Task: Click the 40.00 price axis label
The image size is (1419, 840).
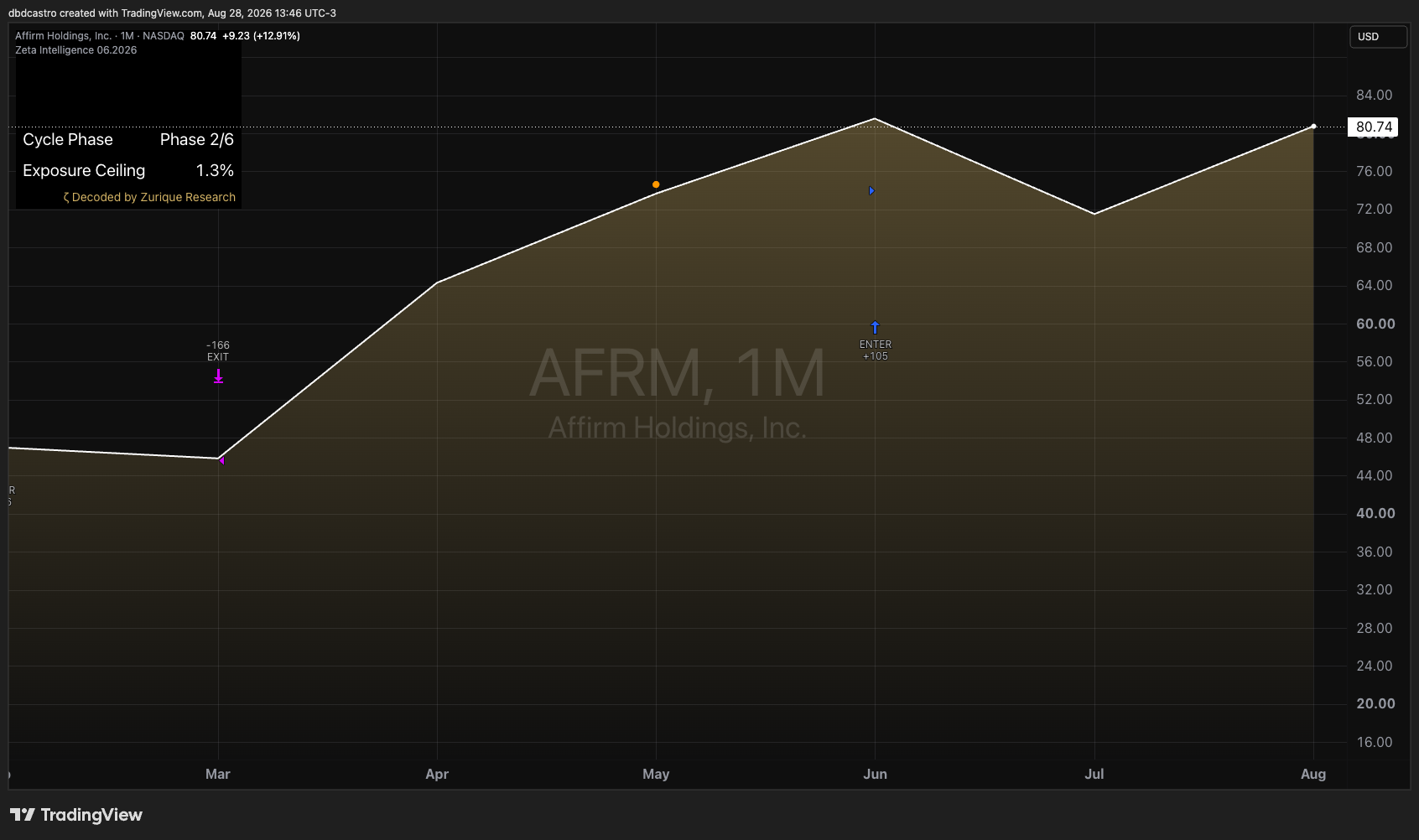Action: 1375,513
